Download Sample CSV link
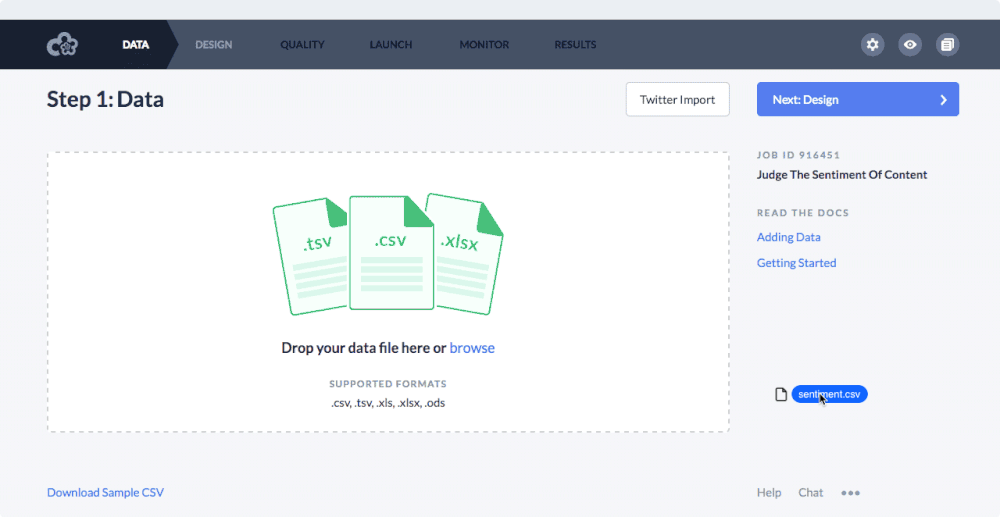 click(x=105, y=493)
